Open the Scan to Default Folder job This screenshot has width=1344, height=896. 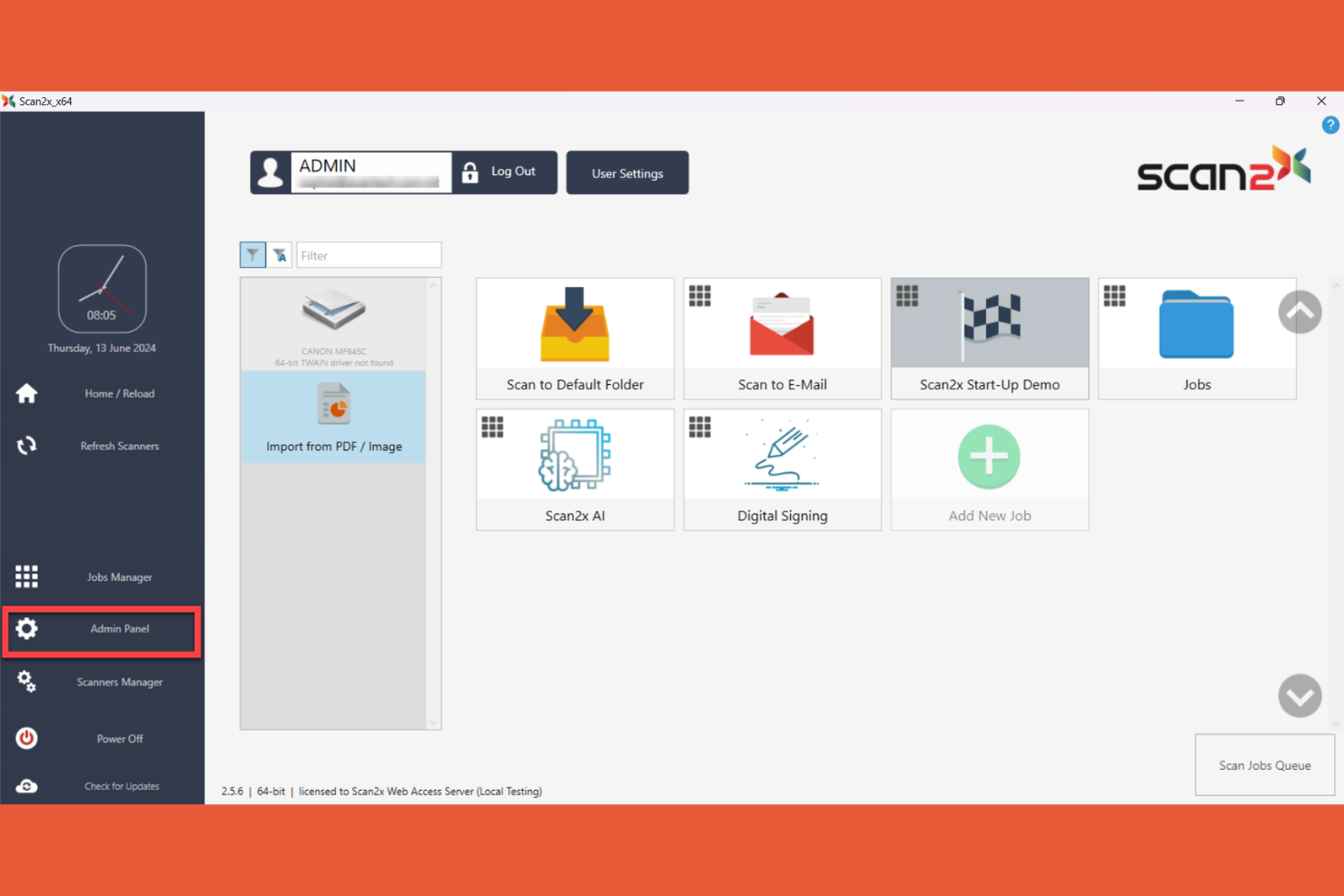pyautogui.click(x=575, y=339)
